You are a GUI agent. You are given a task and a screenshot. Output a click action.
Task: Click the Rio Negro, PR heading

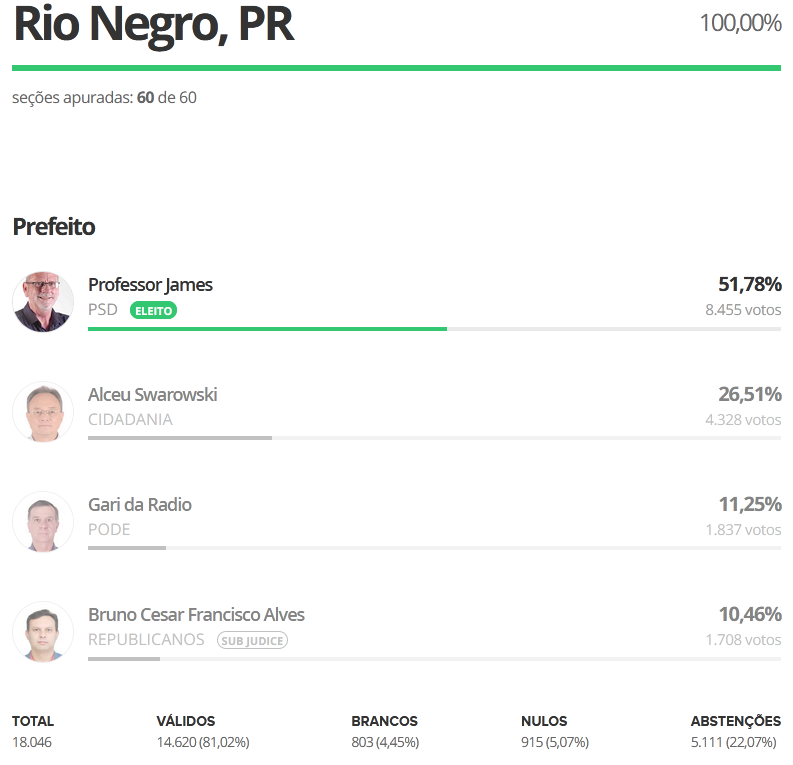[153, 25]
